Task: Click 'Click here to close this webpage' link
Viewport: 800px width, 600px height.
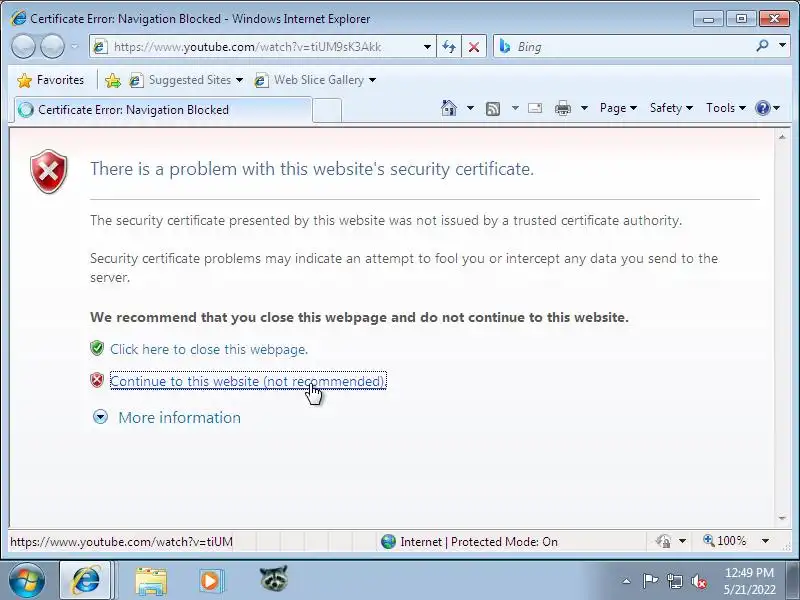Action: pyautogui.click(x=209, y=349)
